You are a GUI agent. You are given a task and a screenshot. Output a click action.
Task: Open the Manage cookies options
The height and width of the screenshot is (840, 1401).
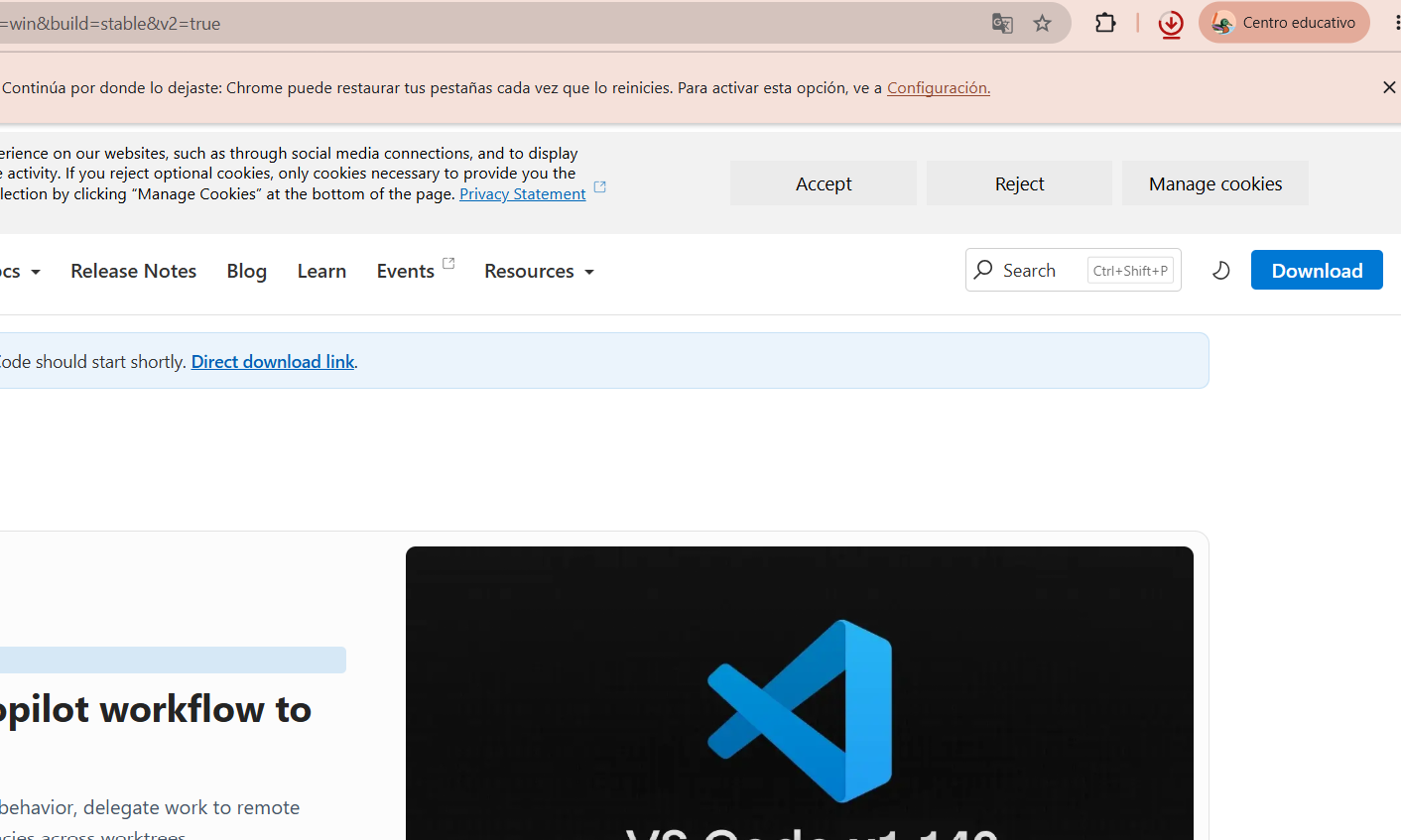coord(1215,183)
